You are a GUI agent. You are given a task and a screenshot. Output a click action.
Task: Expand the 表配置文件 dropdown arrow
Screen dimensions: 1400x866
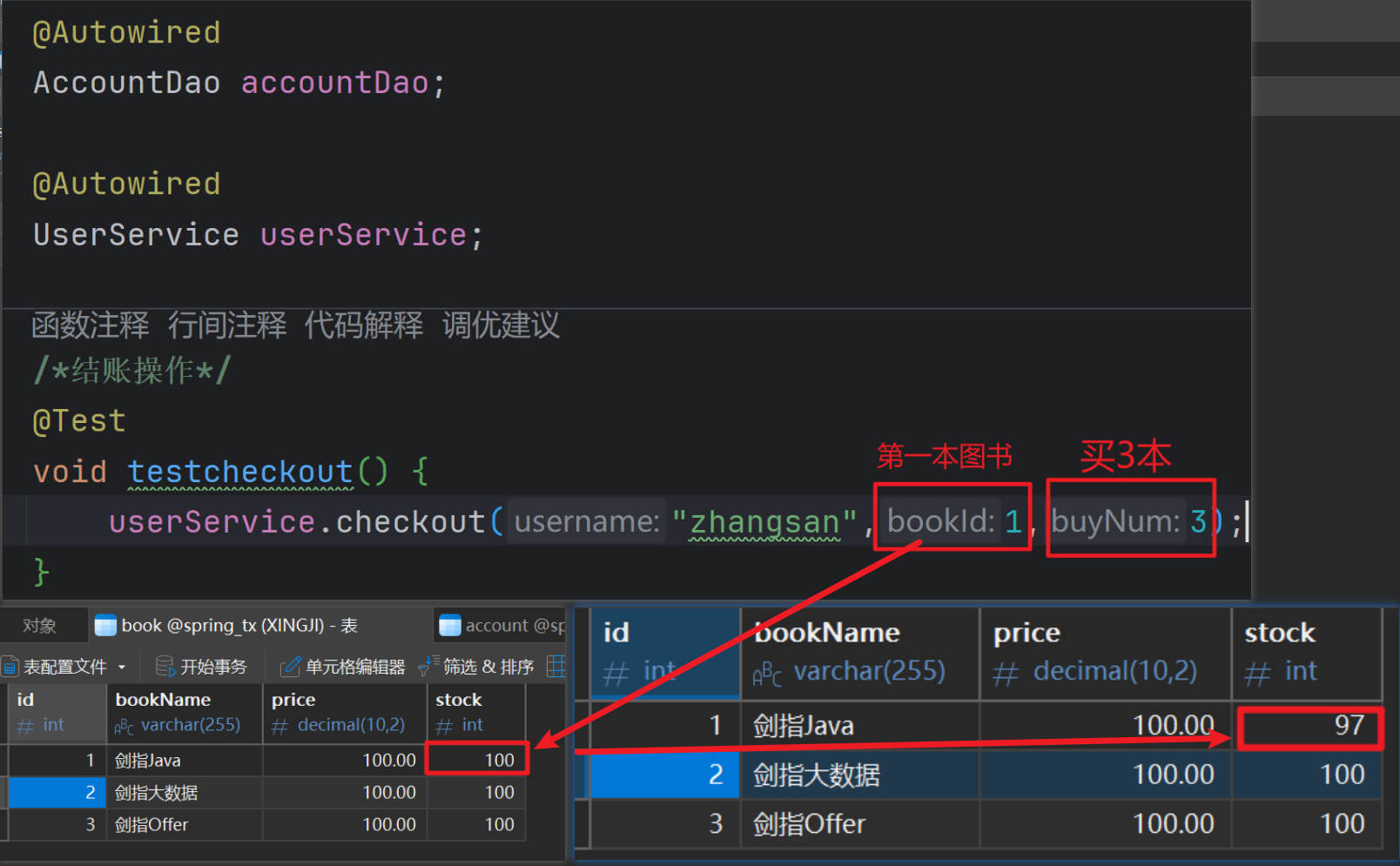click(x=122, y=668)
